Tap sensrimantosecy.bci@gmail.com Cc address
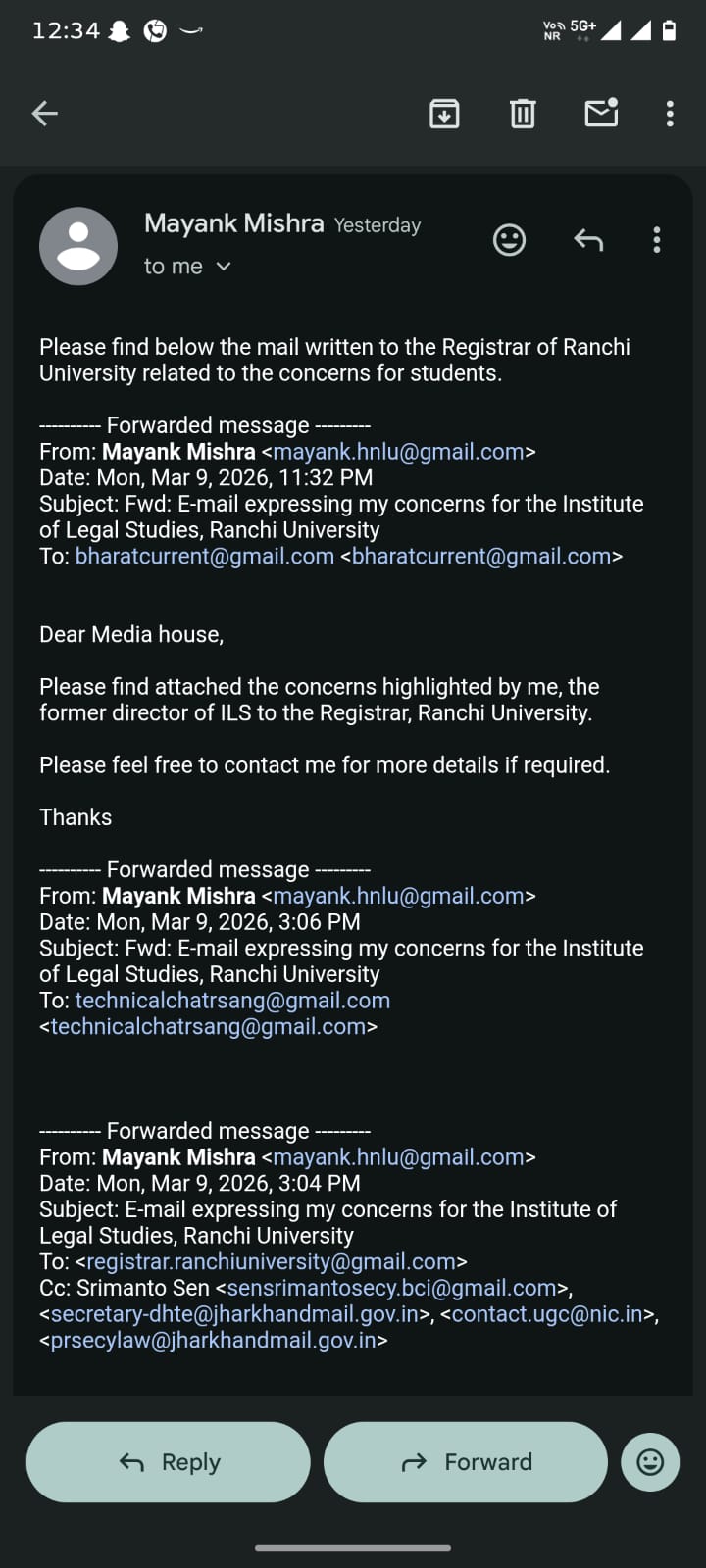Image resolution: width=706 pixels, height=1568 pixels. coord(392,1288)
